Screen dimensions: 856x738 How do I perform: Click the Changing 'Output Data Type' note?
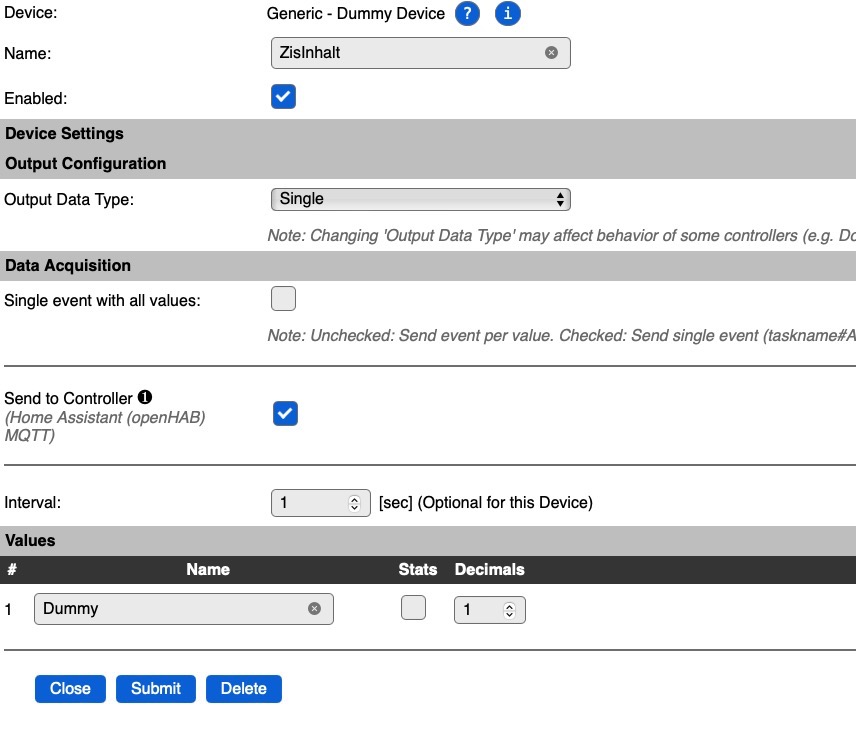561,235
